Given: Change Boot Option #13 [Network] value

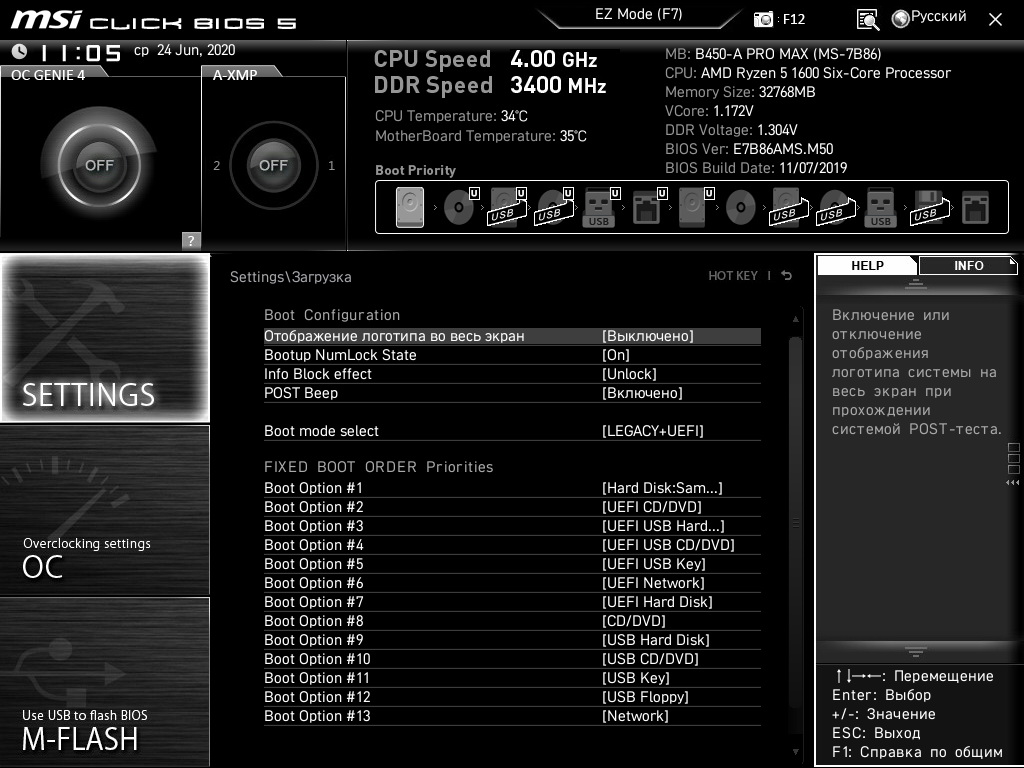Looking at the screenshot, I should click(x=635, y=716).
